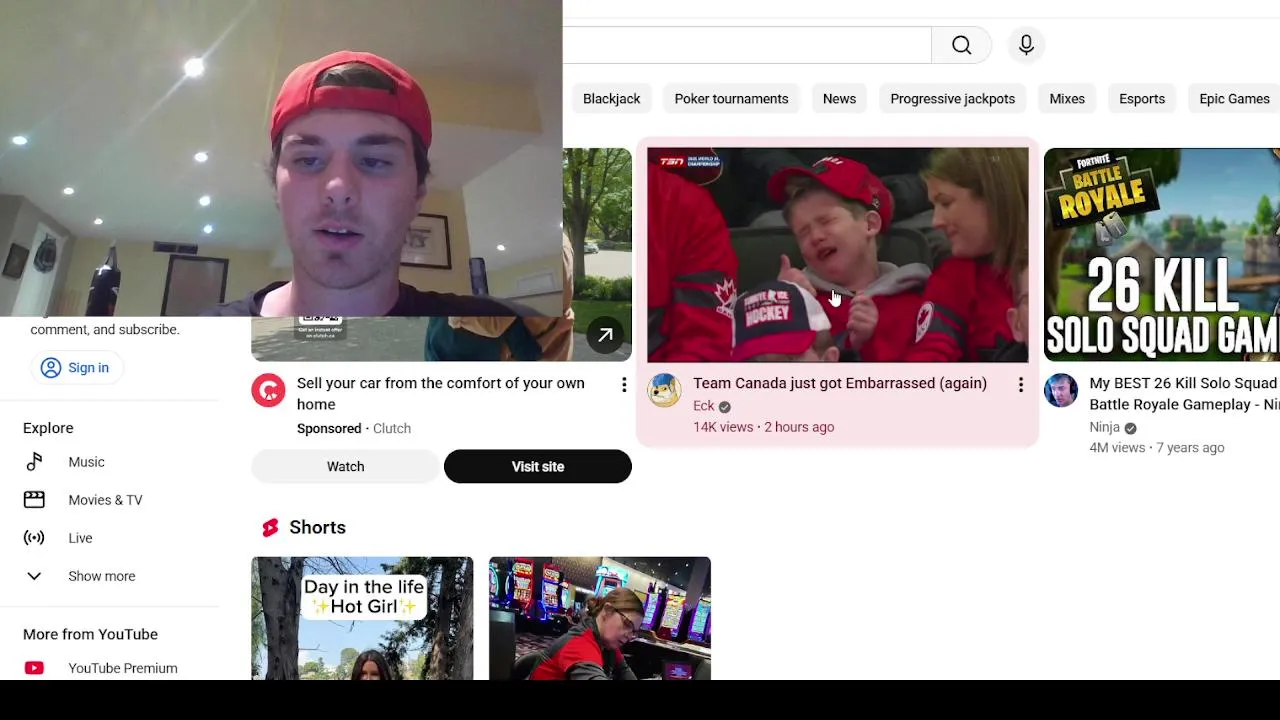Select the Blackjack filter chip

point(612,99)
